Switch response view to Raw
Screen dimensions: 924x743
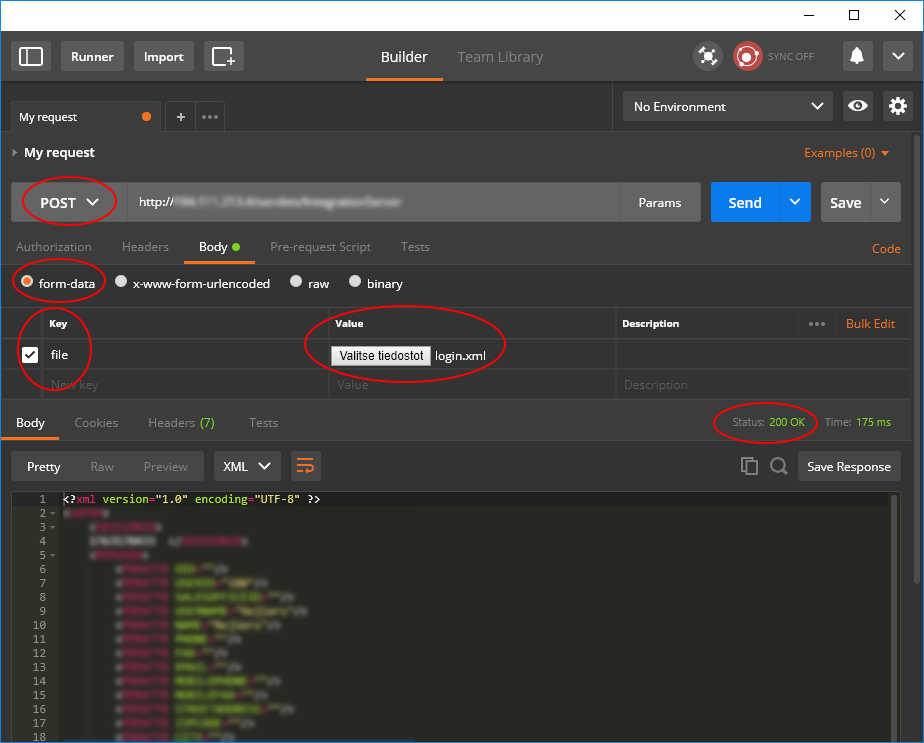click(x=102, y=466)
